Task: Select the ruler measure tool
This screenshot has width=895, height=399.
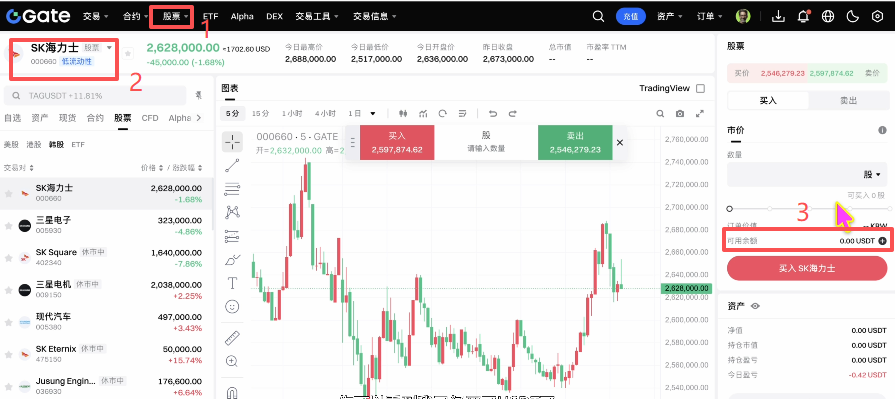Action: (x=232, y=338)
